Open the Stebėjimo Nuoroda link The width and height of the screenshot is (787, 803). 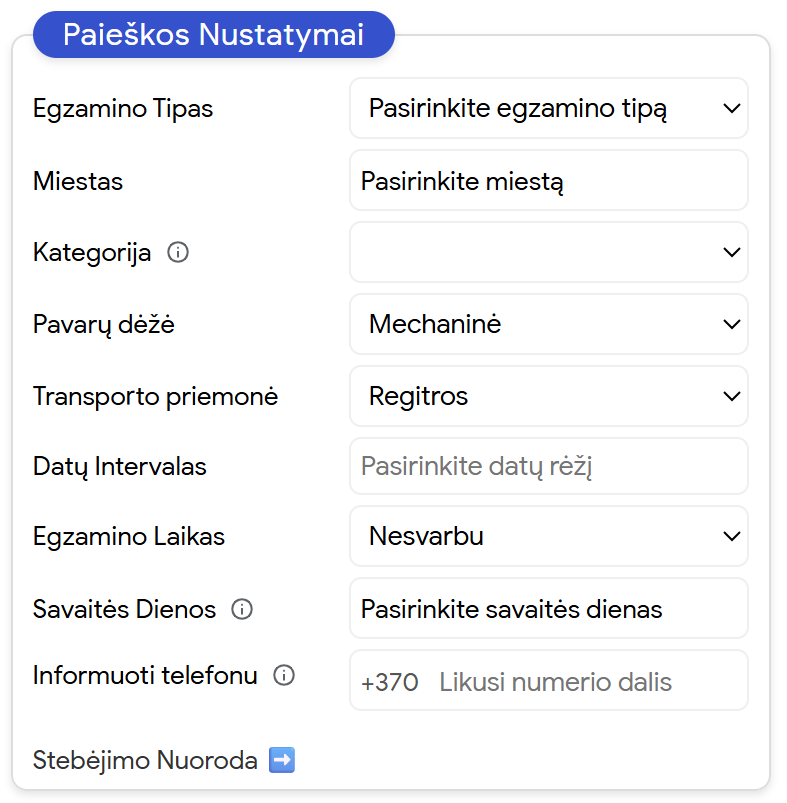147,760
